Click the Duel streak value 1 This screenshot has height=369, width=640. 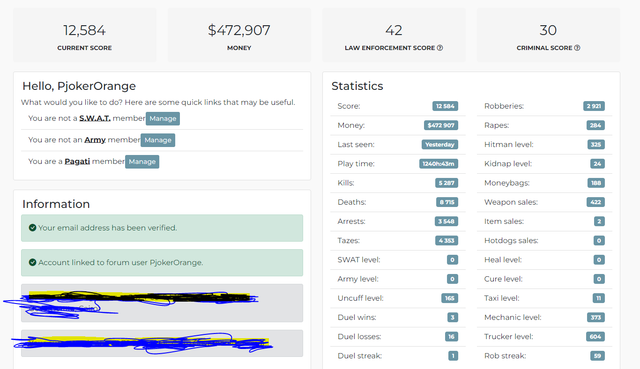pyautogui.click(x=453, y=356)
